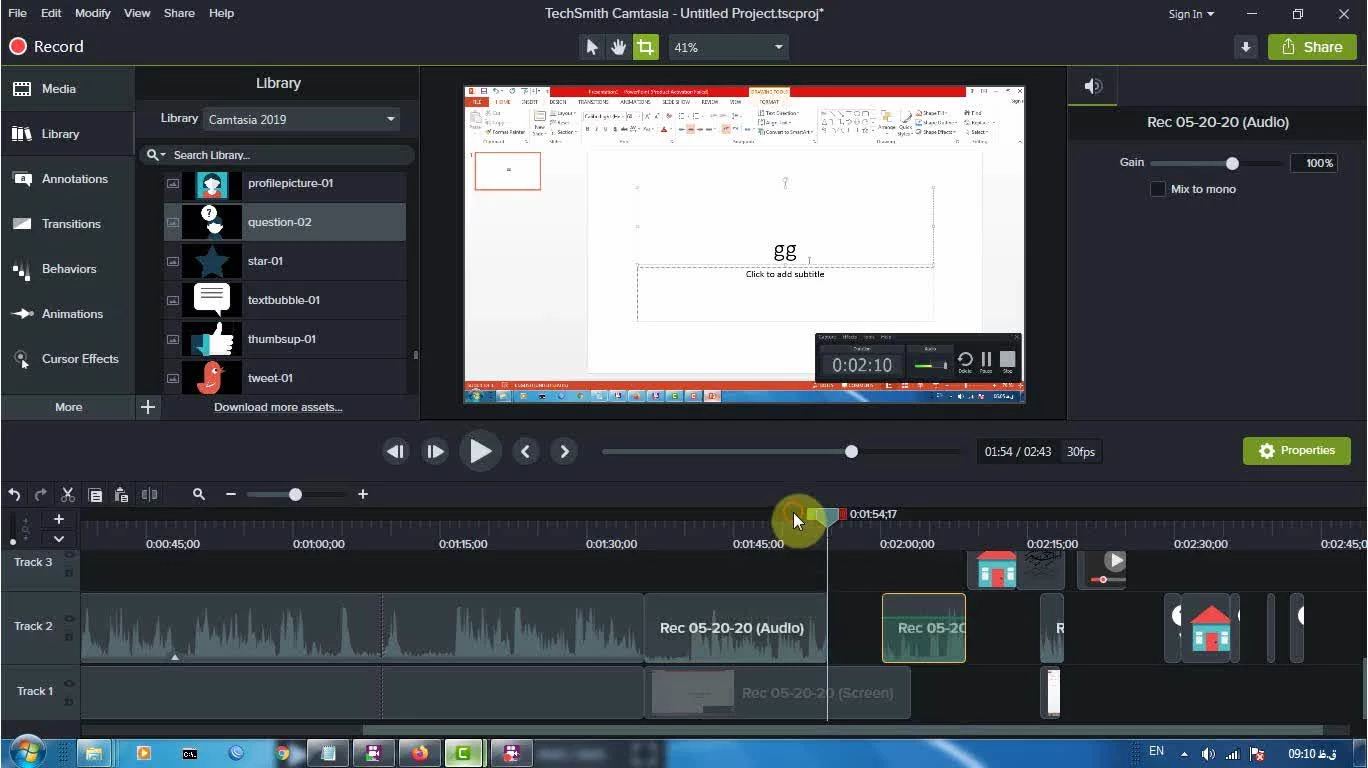Expand the Camtasia 2019 library dropdown
The height and width of the screenshot is (768, 1368).
(301, 119)
